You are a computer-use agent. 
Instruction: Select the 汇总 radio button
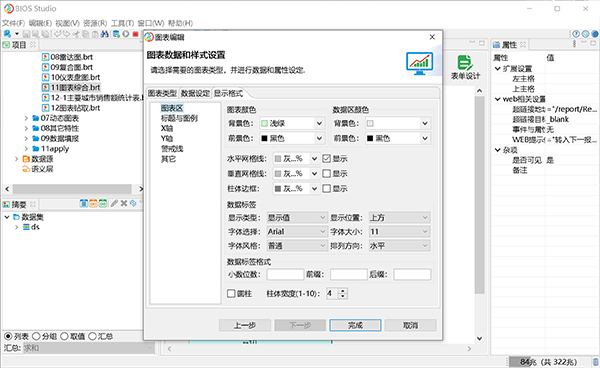(x=92, y=336)
